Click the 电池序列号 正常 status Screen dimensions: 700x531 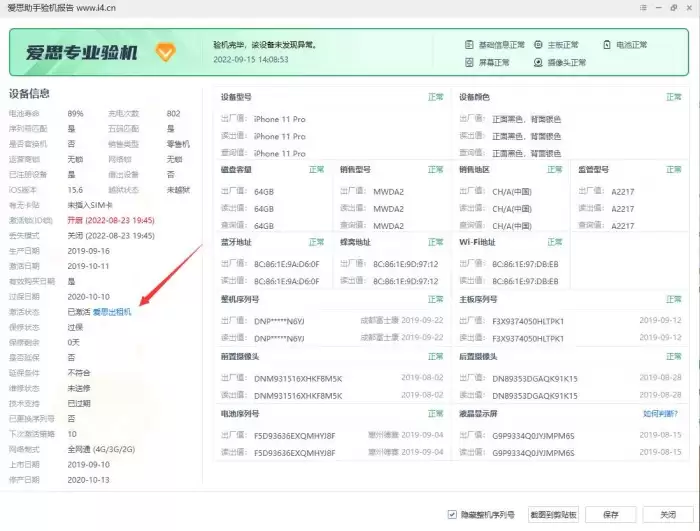pyautogui.click(x=436, y=414)
